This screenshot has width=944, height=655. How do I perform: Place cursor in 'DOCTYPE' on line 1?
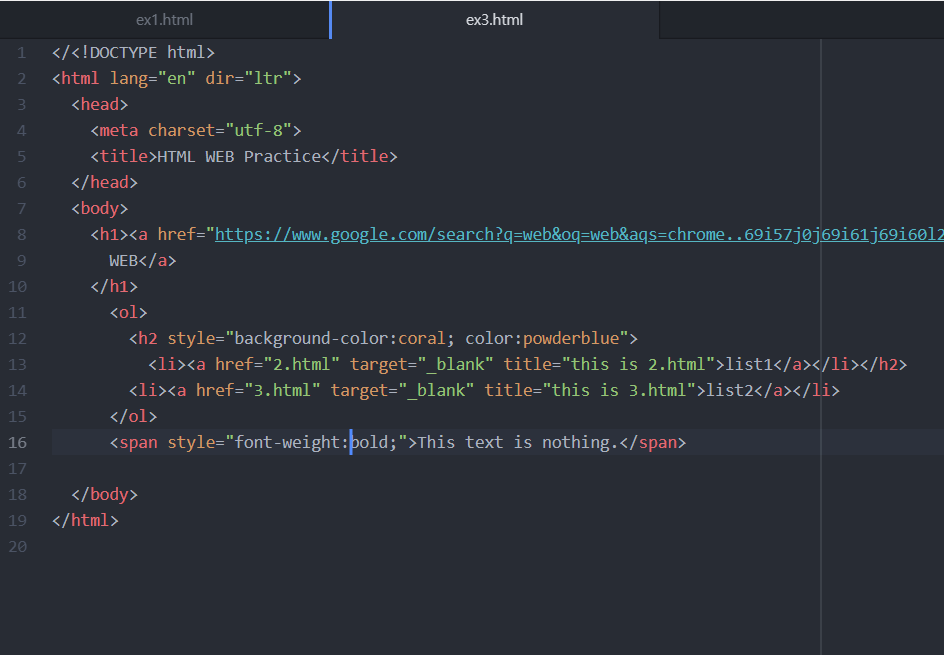pos(123,53)
